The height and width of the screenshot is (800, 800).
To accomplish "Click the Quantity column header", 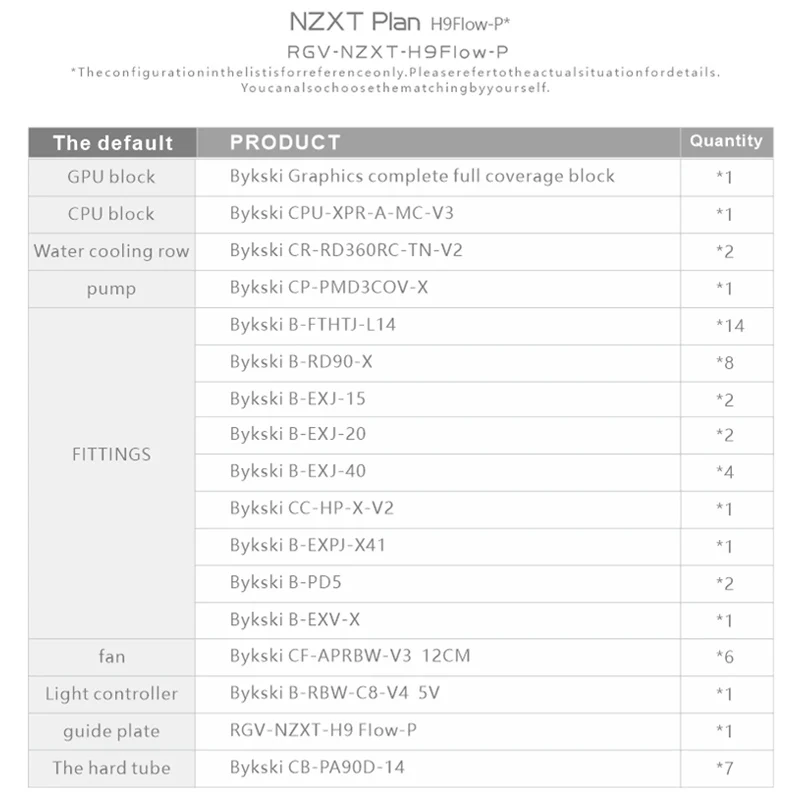I will coord(726,141).
